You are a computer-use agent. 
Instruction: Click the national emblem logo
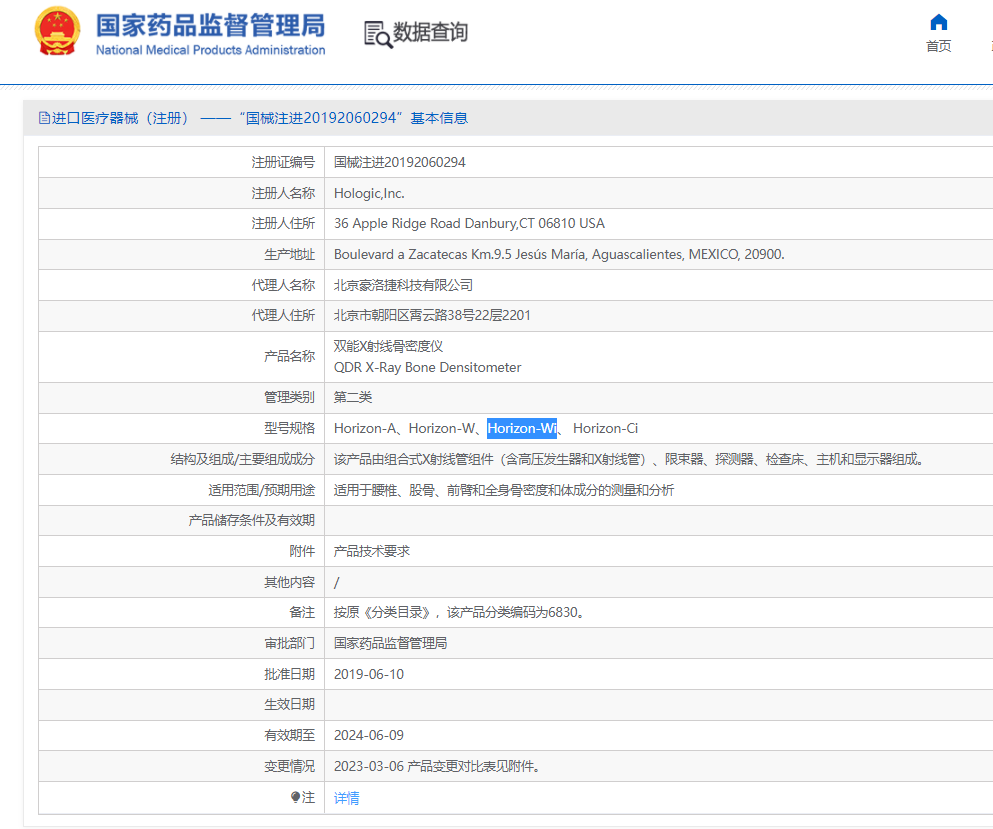pos(58,32)
